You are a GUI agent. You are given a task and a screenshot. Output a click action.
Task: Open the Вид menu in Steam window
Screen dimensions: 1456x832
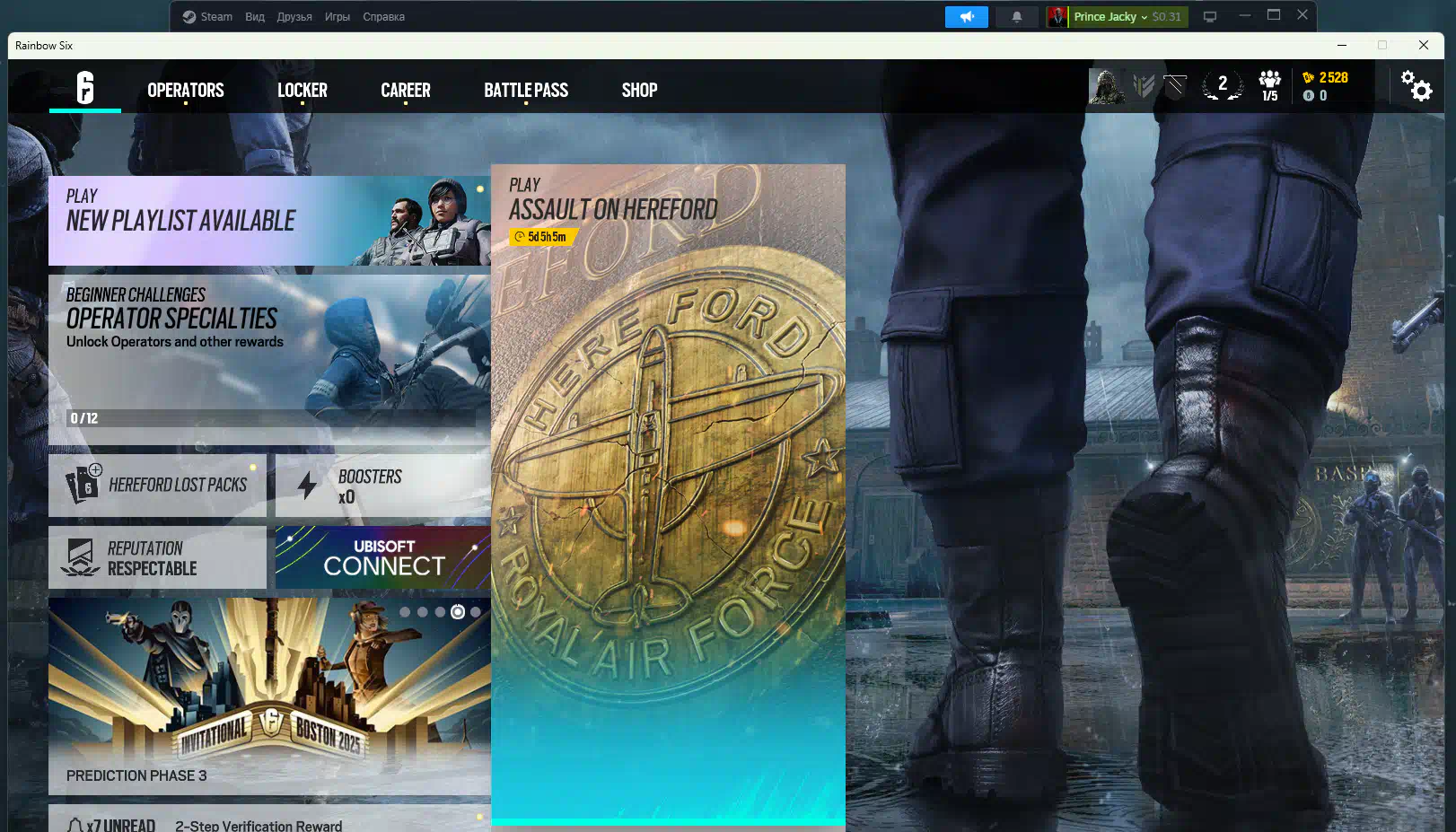(255, 16)
